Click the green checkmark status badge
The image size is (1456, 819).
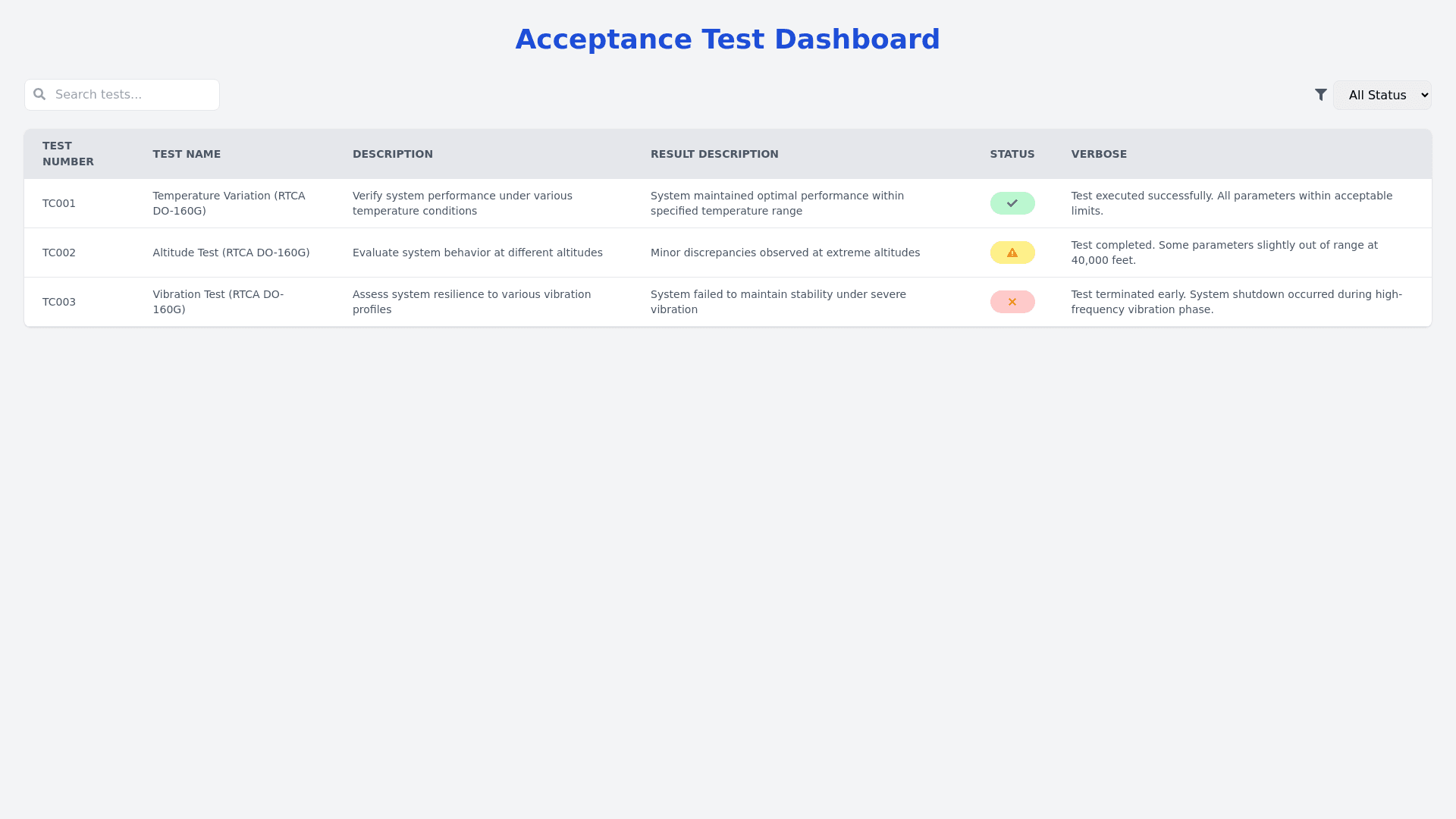1012,203
